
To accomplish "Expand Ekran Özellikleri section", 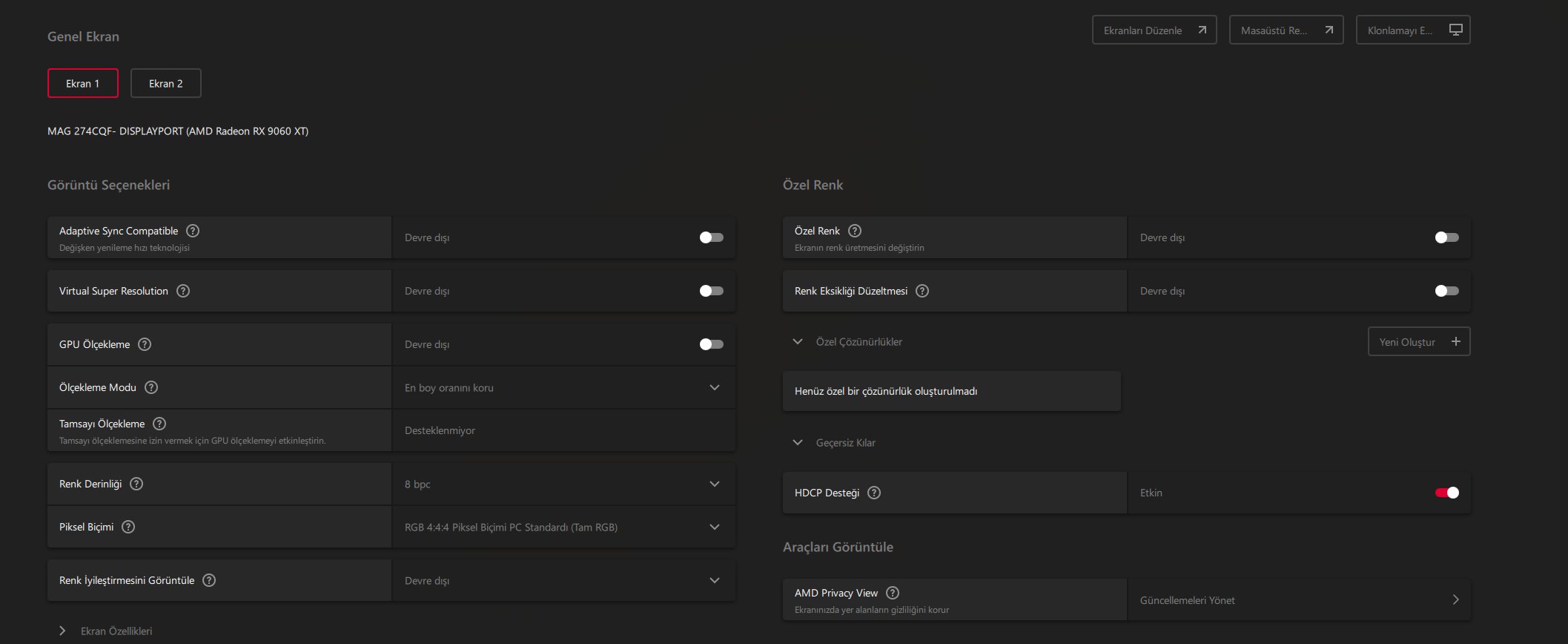I will tap(62, 631).
